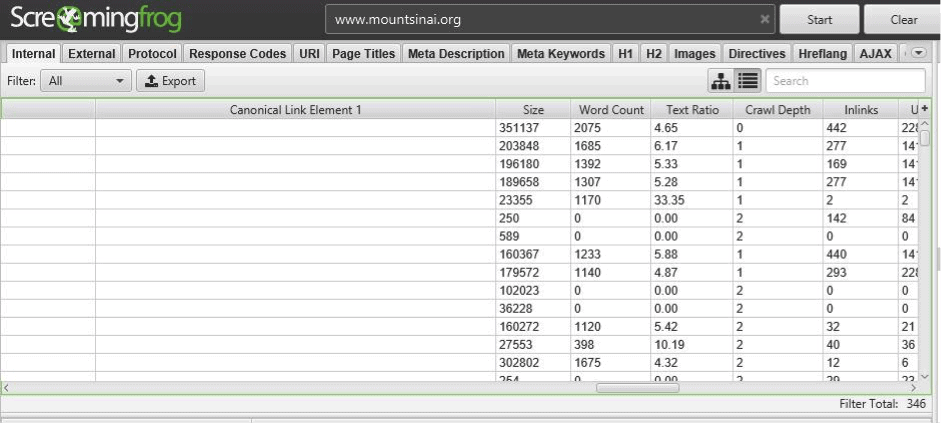The width and height of the screenshot is (941, 423).
Task: Click the Filter Total 346 status text
Action: (882, 404)
